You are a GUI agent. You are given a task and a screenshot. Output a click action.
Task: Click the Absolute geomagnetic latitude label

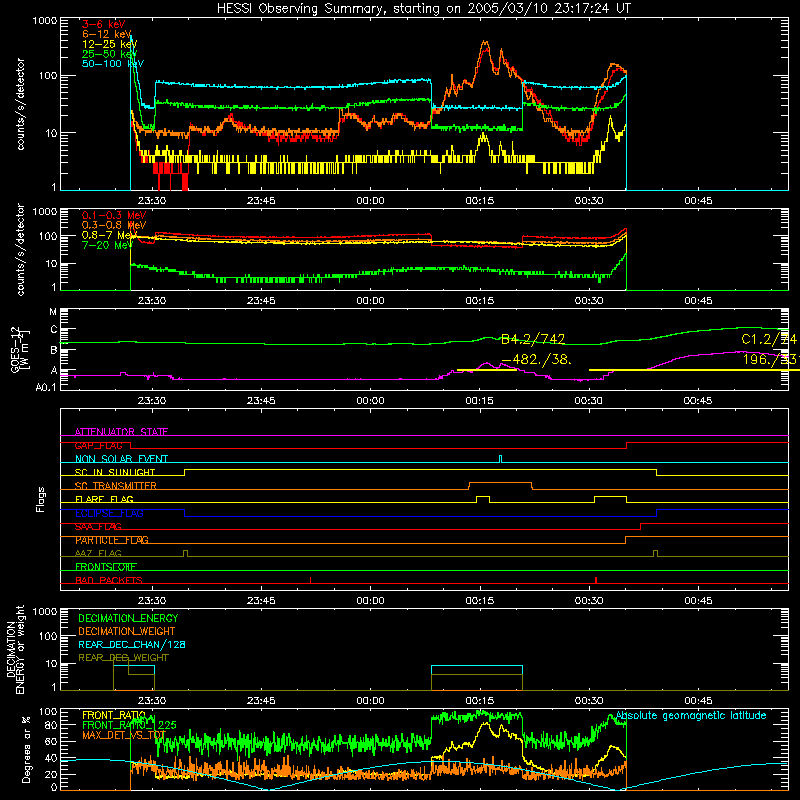[x=691, y=716]
